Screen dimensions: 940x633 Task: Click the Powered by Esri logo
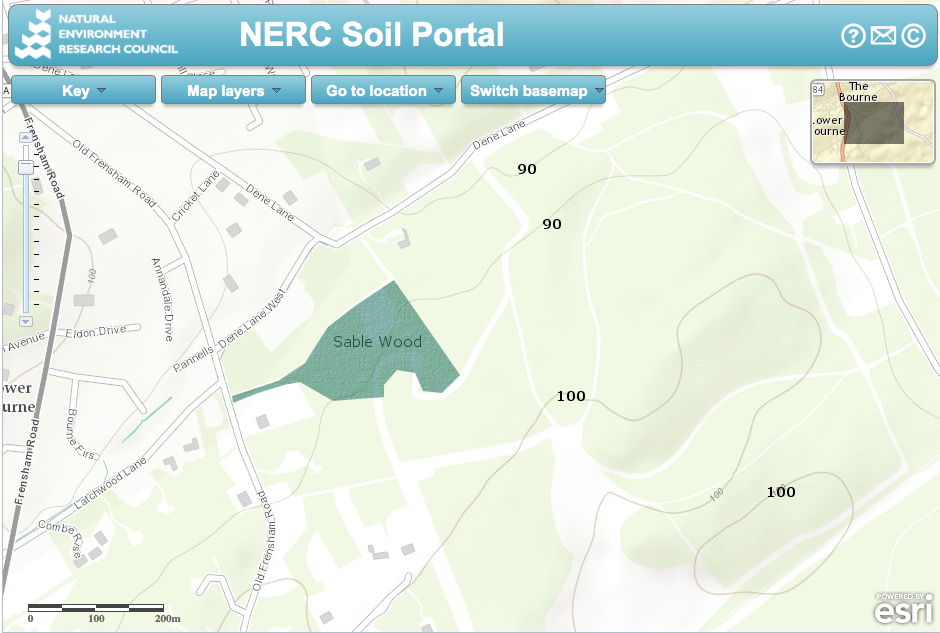(904, 608)
